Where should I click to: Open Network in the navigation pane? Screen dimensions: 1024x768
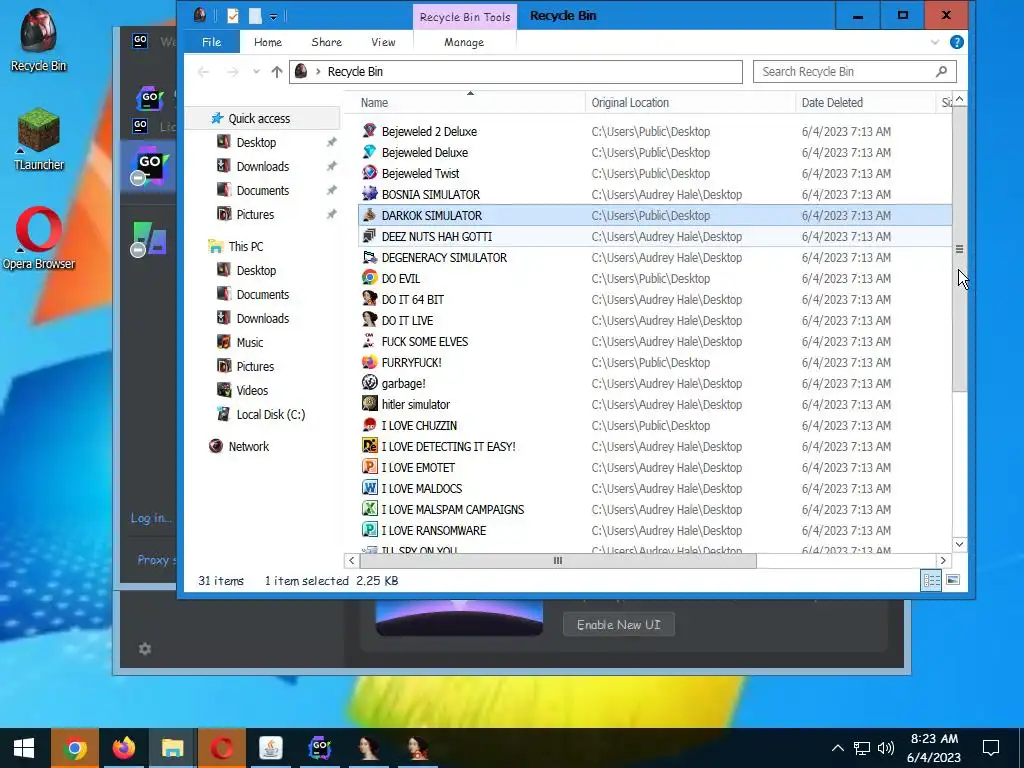[x=248, y=447]
